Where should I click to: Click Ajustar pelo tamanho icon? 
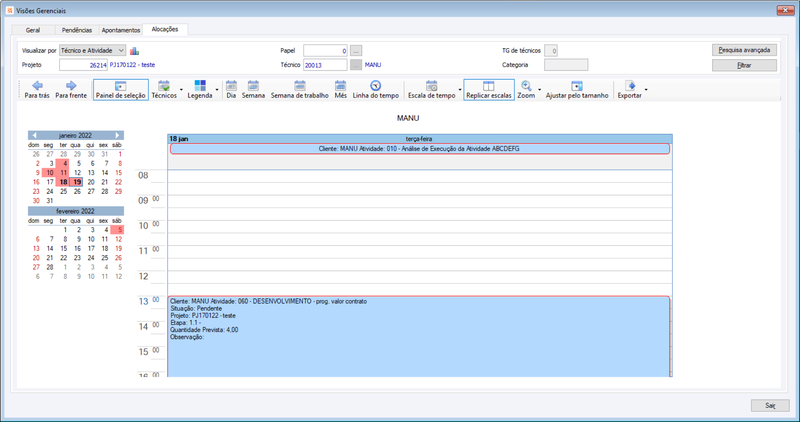(x=577, y=86)
